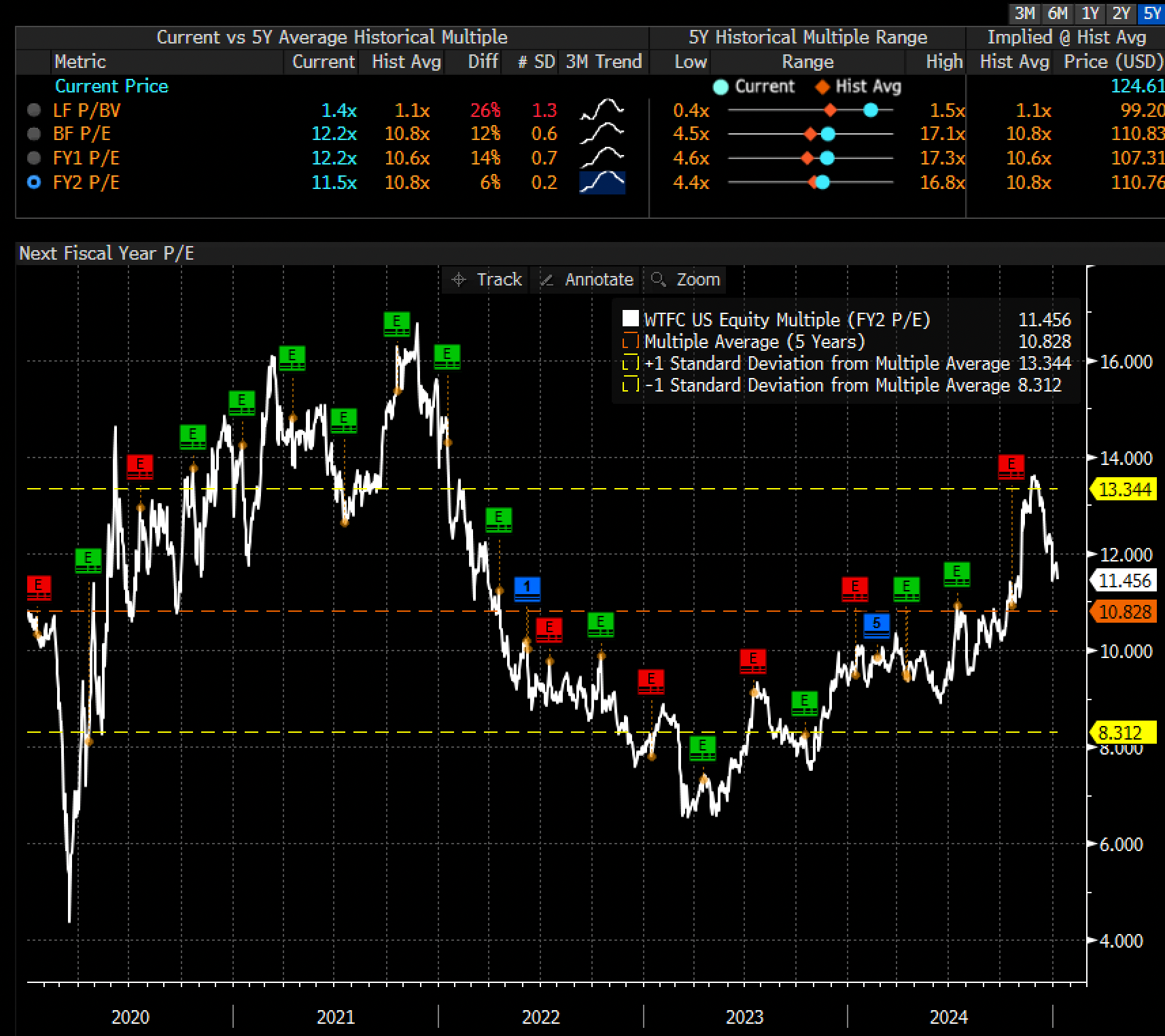This screenshot has height=1036, width=1165.
Task: Click the -1 Standard Deviation legend swatch
Action: [x=630, y=385]
